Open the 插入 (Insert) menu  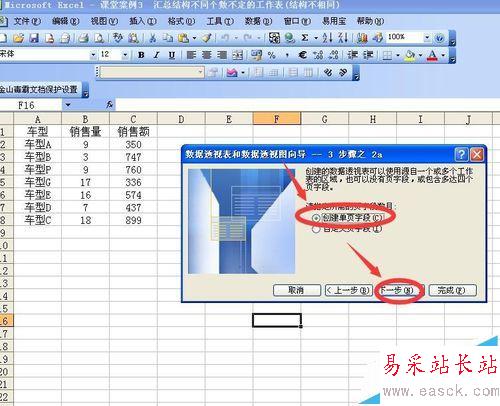(143, 21)
